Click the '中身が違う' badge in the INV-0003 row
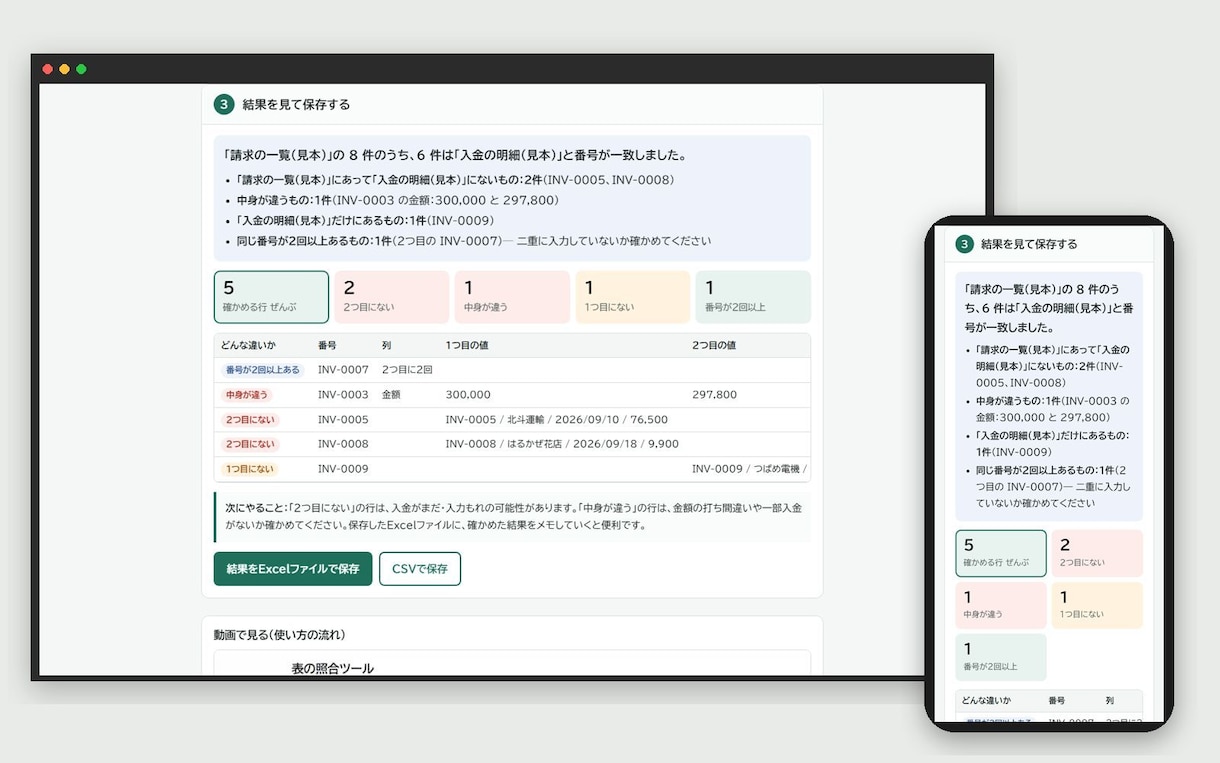Image resolution: width=1220 pixels, height=763 pixels. [x=248, y=395]
